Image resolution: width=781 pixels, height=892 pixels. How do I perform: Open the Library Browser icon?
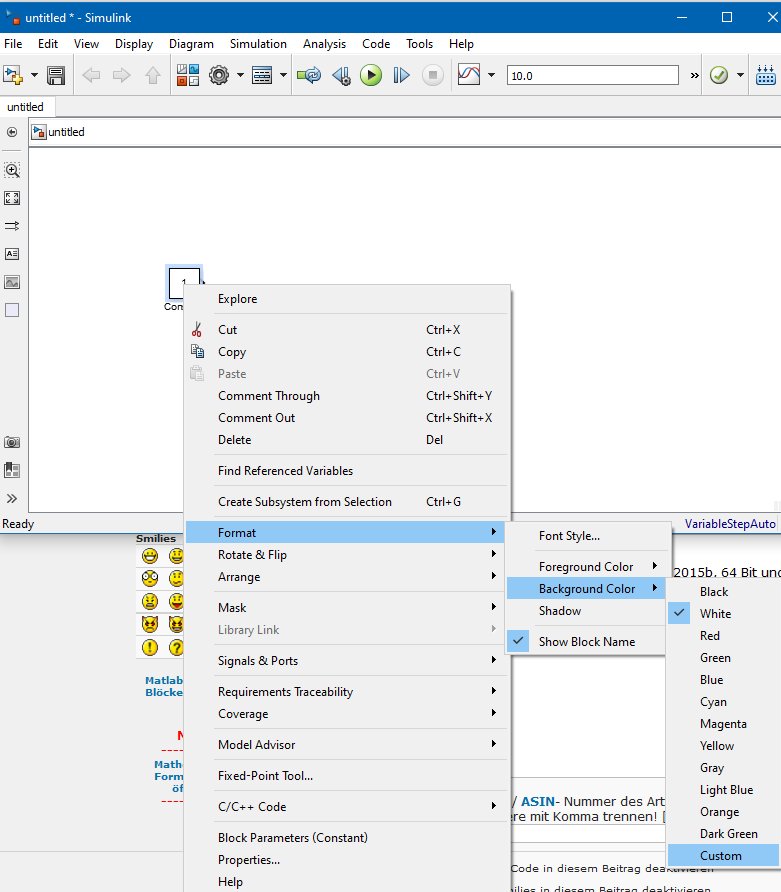tap(187, 75)
